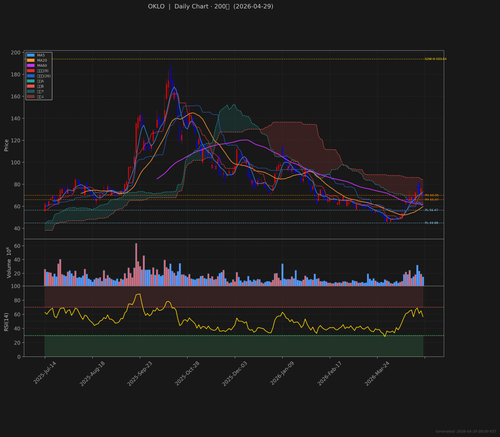Click the 20 tick on RSI axis
Image resolution: width=500 pixels, height=437 pixels.
coord(17,343)
